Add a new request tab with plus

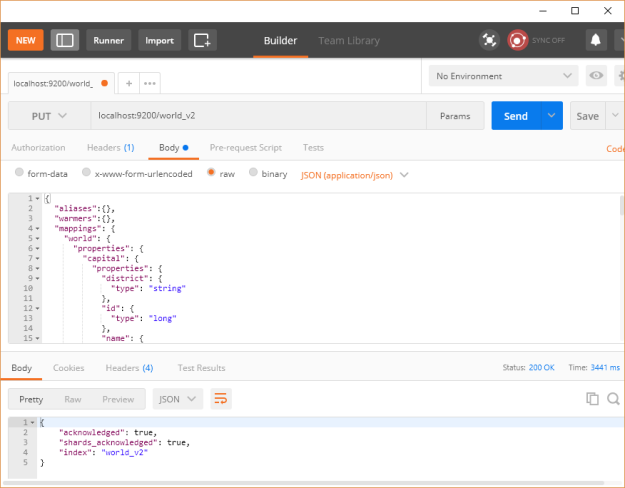click(x=129, y=83)
